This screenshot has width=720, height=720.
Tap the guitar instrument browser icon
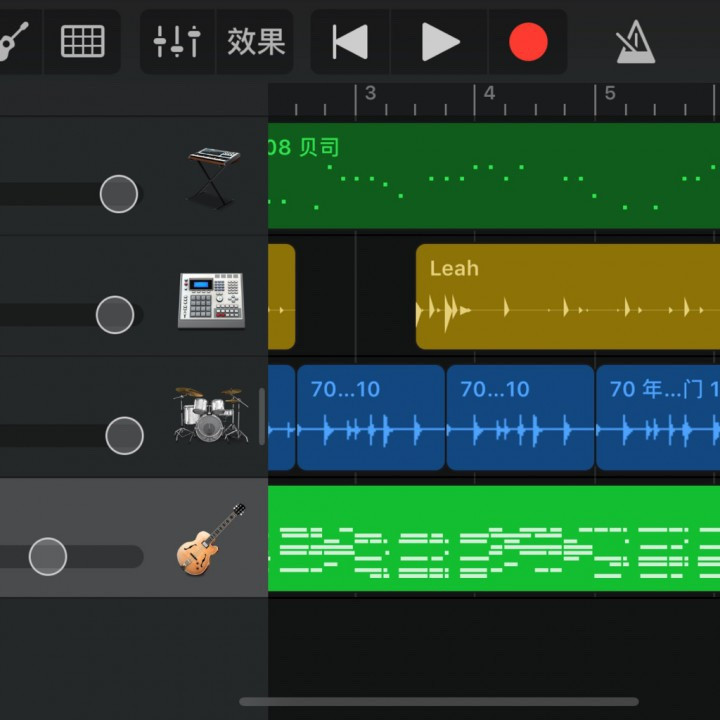tap(12, 42)
